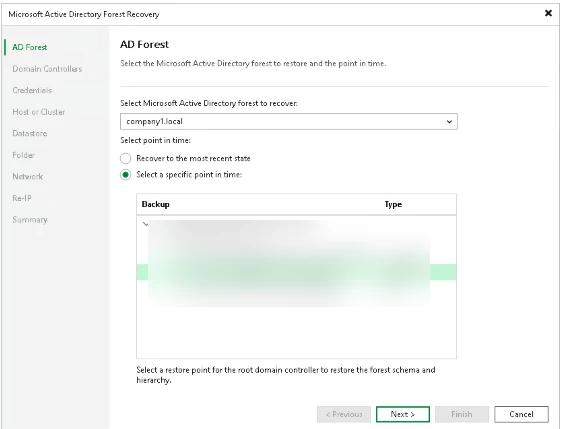Open the Folder step
561x429 pixels.
coord(23,155)
